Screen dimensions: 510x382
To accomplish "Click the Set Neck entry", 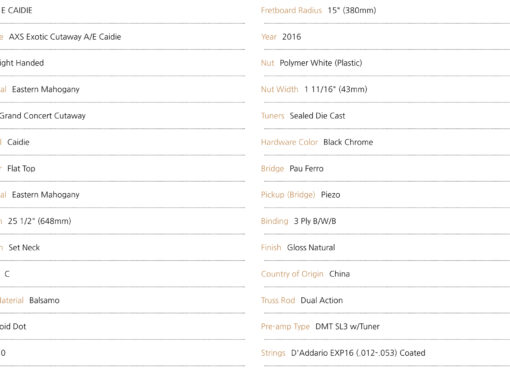I will 24,247.
